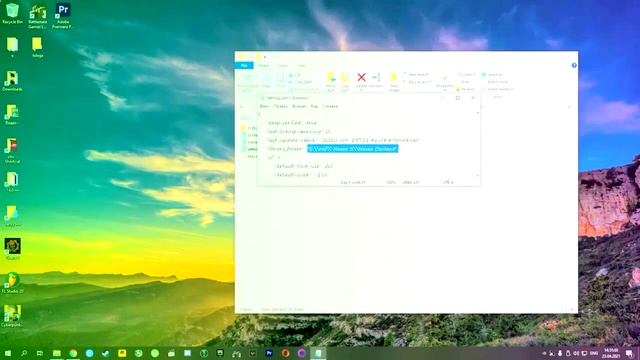Screen dimensions: 640x360
Task: Click the taskbar clock and date
Action: tap(611, 353)
